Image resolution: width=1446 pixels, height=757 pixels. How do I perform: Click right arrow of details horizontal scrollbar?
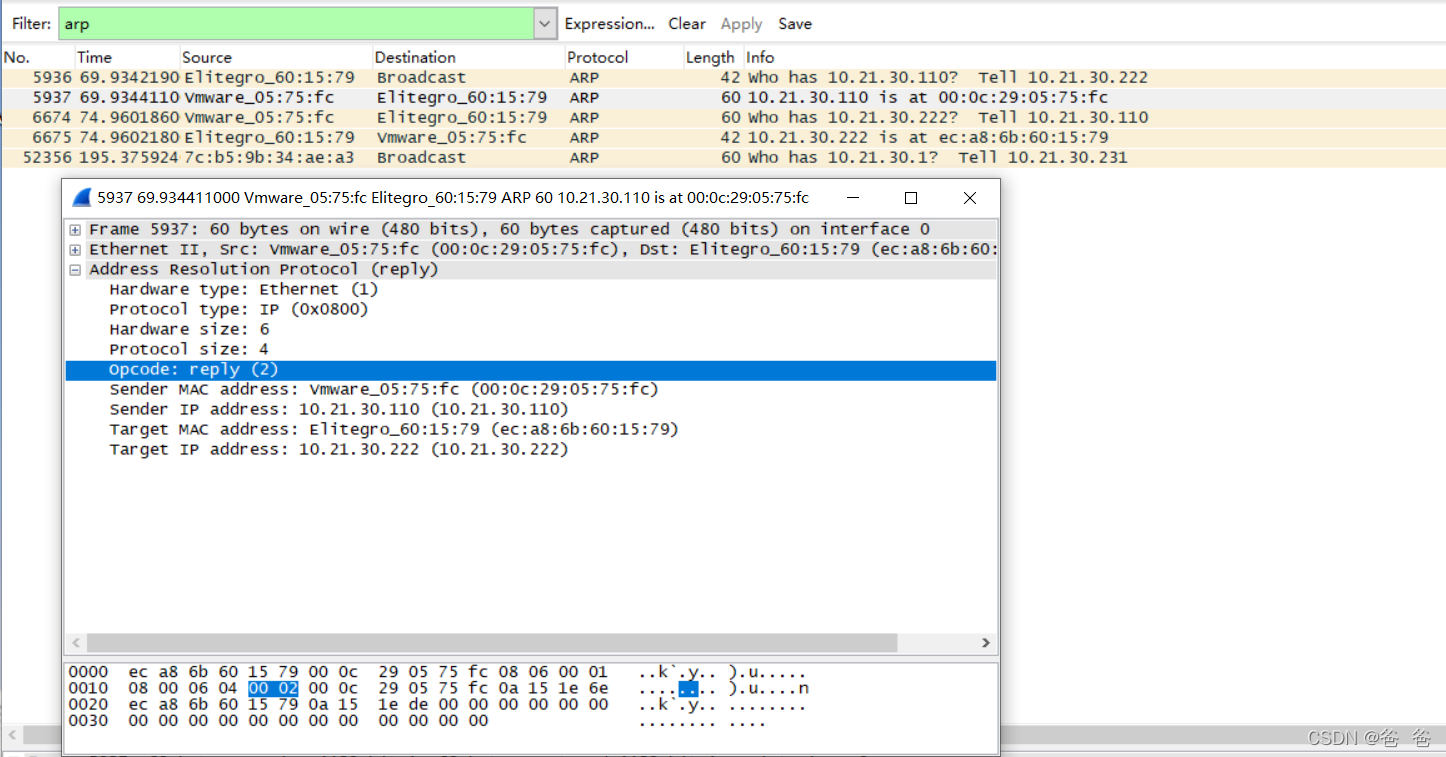point(986,643)
